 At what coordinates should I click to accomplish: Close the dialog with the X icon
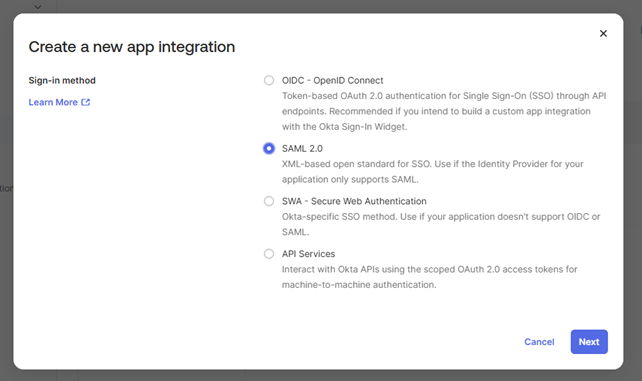pyautogui.click(x=603, y=34)
